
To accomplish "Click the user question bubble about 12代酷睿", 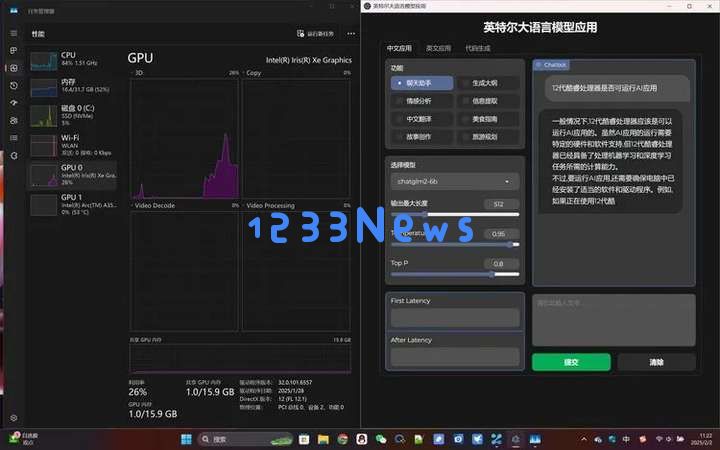I will pos(617,88).
